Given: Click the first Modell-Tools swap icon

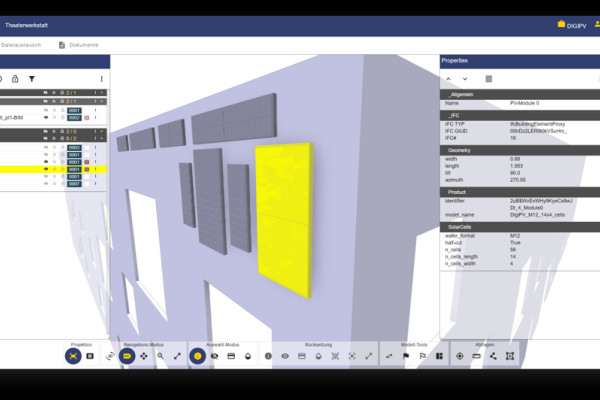Looking at the screenshot, I should pyautogui.click(x=389, y=356).
